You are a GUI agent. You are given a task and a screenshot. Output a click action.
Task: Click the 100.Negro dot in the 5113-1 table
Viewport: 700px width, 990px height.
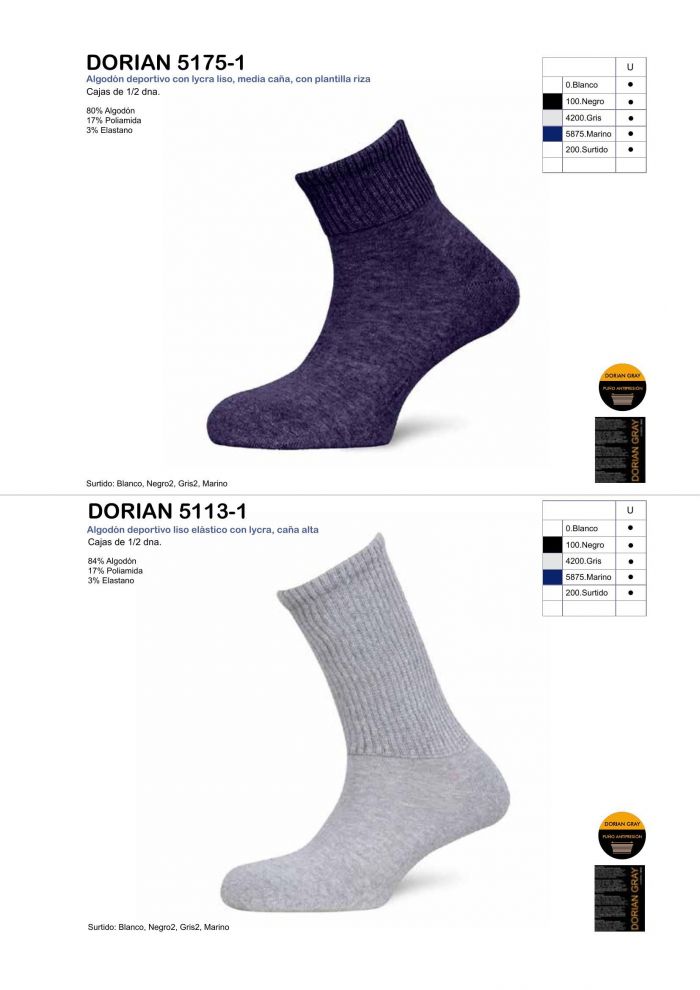[x=631, y=545]
